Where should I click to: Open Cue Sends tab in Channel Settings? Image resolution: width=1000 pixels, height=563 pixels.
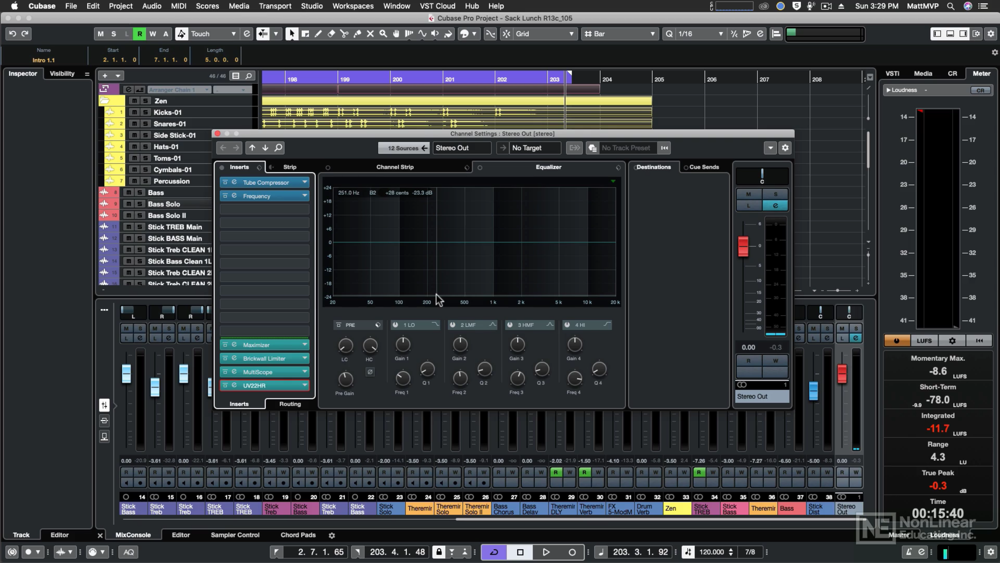[704, 167]
